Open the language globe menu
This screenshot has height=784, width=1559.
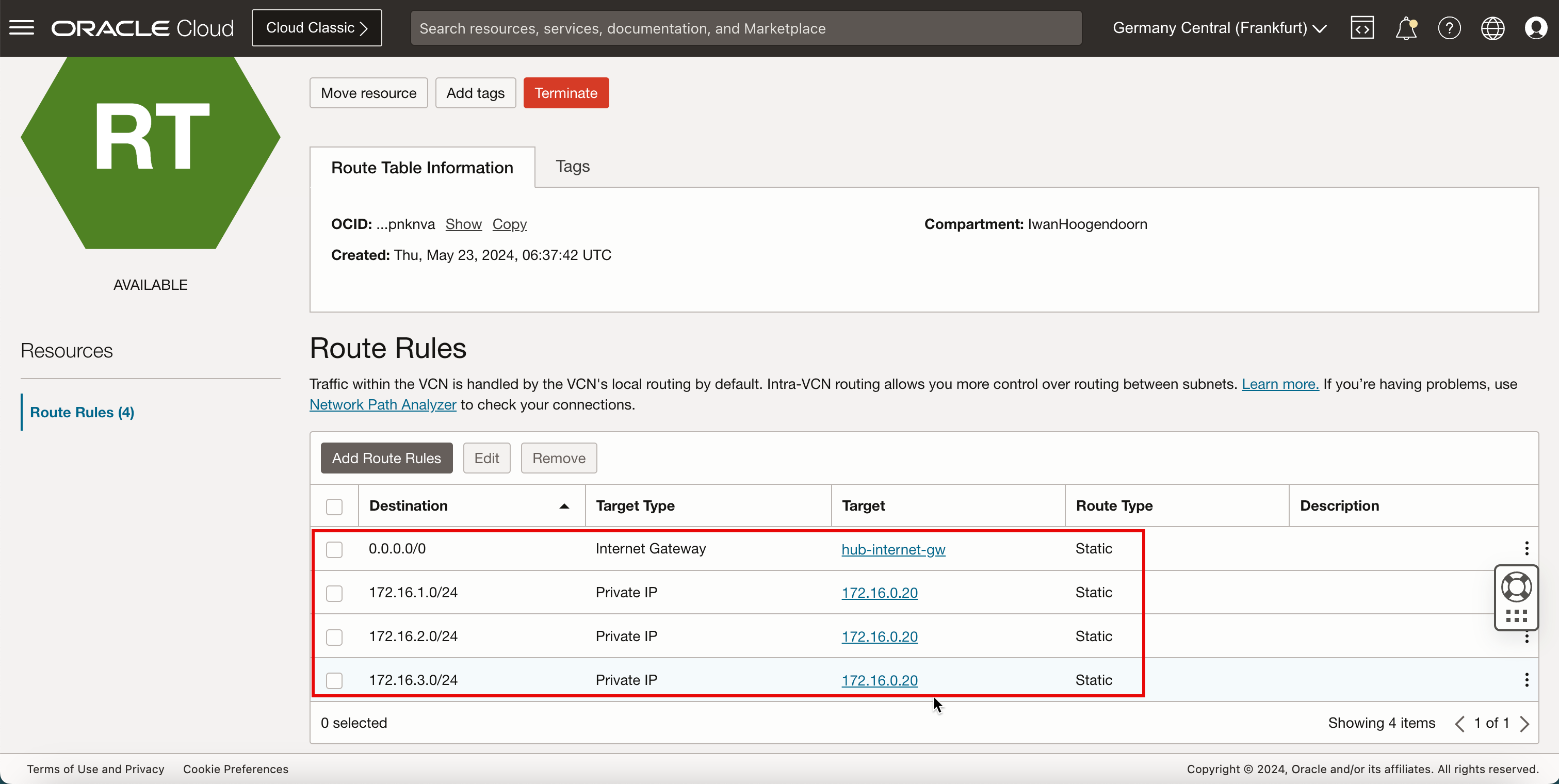pyautogui.click(x=1492, y=28)
